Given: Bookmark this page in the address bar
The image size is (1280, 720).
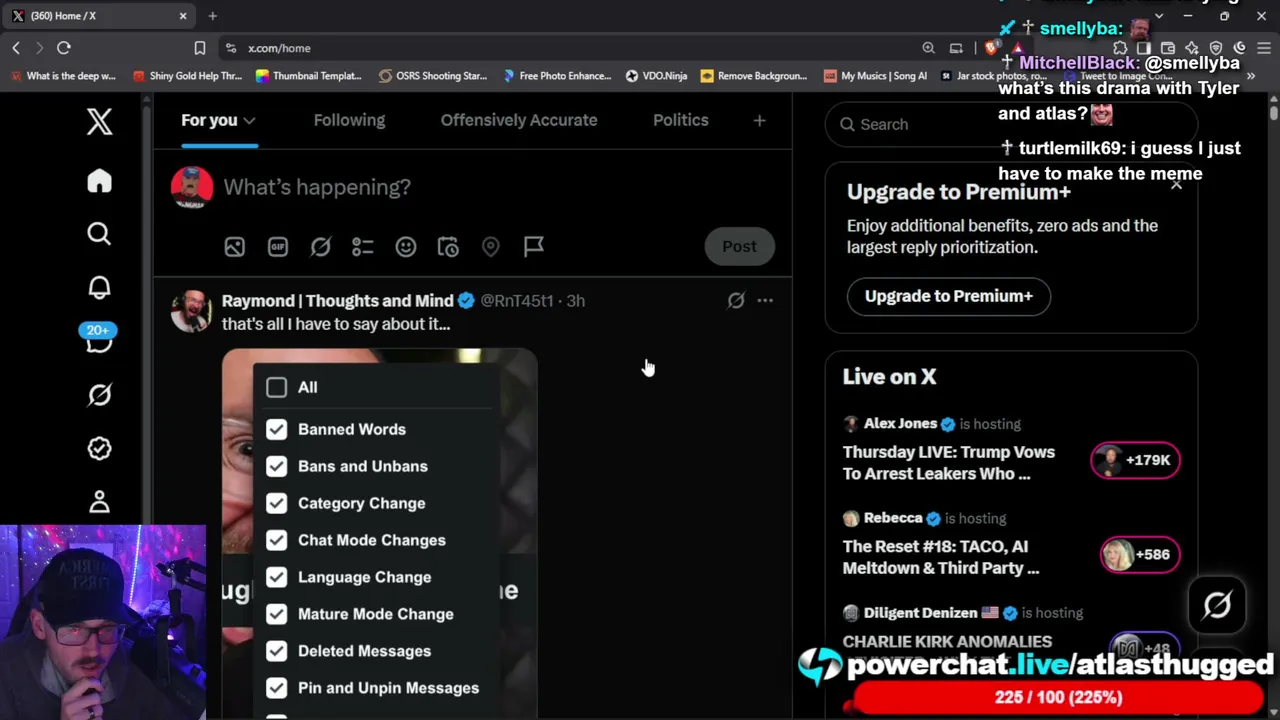Looking at the screenshot, I should 200,48.
